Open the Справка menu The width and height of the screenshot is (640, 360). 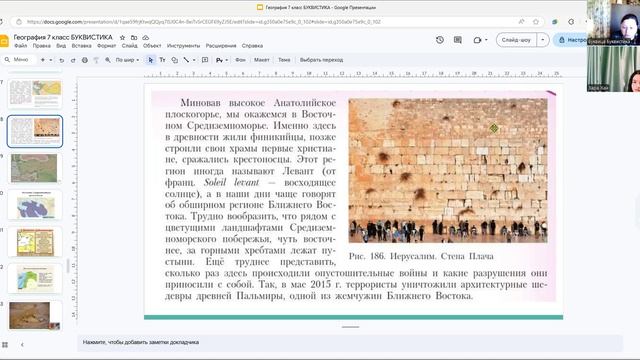(252, 46)
